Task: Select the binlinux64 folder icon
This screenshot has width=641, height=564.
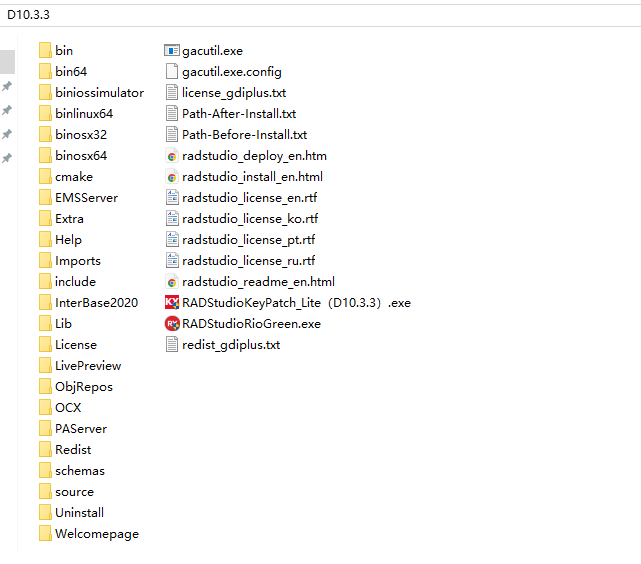Action: tap(45, 114)
